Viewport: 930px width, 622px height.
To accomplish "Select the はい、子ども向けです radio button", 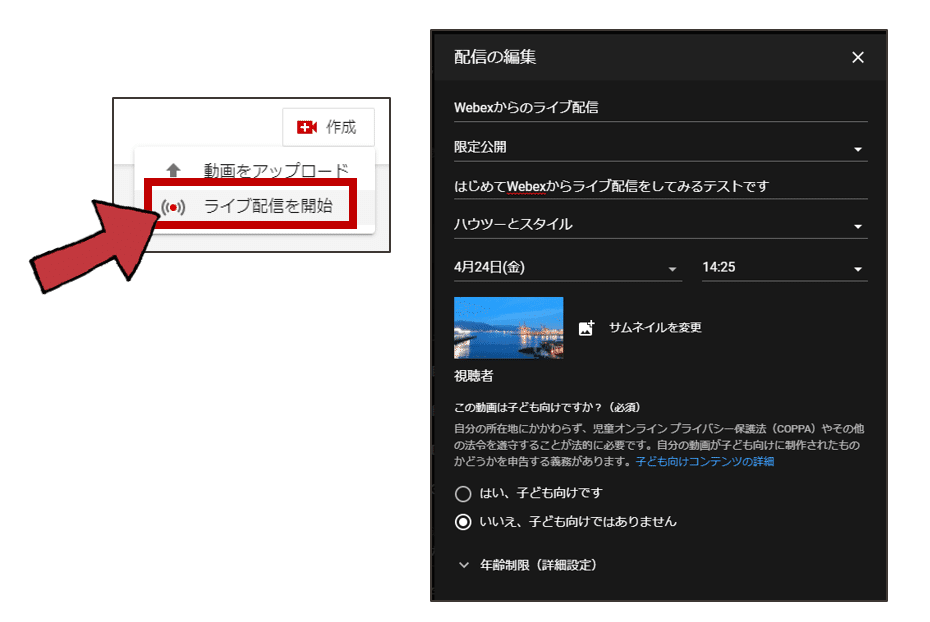I will coord(461,493).
